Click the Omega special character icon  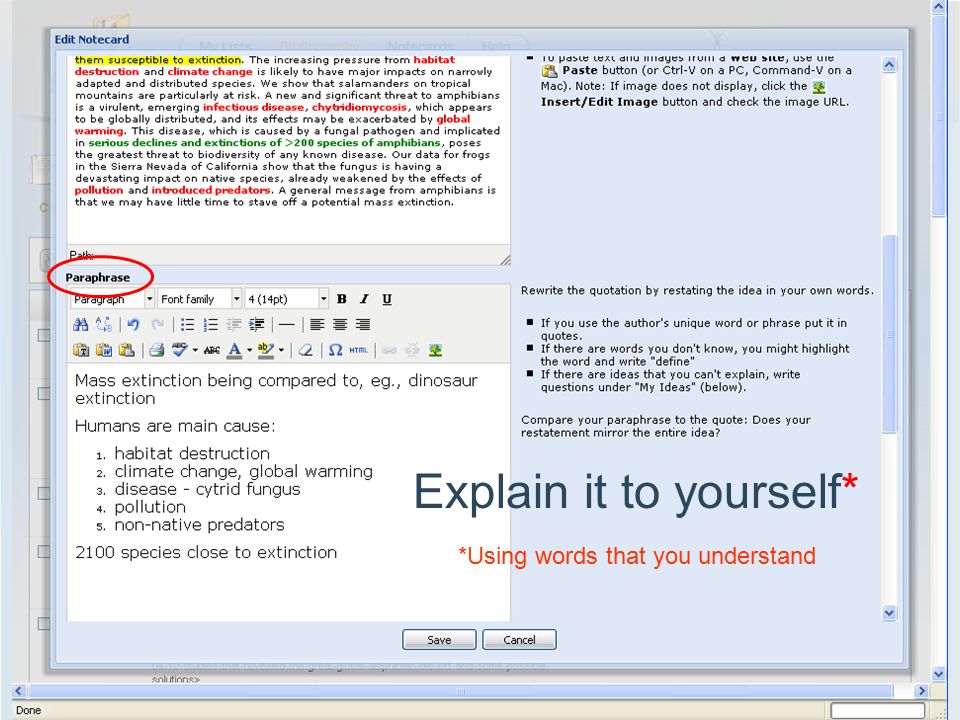(x=335, y=350)
